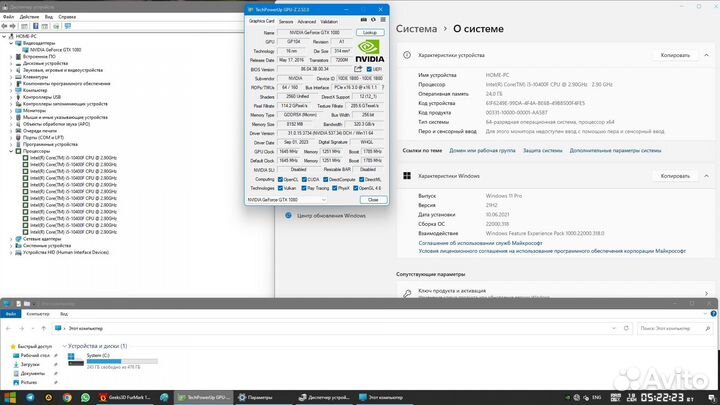Switch to Geeks3D FurMark taskbar item
The image size is (720, 405).
(x=125, y=398)
